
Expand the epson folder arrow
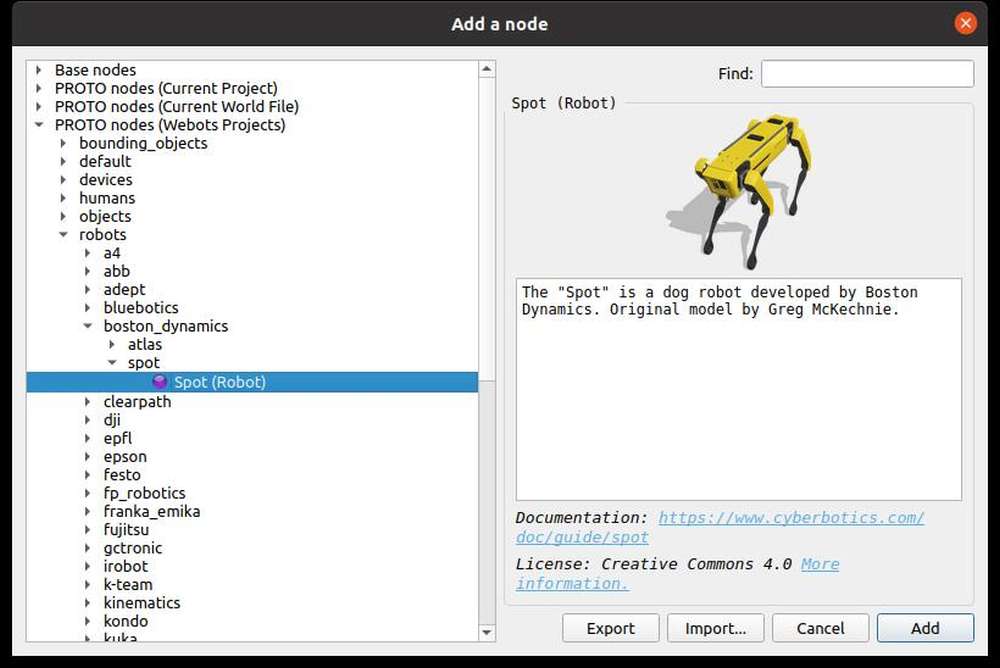tap(87, 456)
